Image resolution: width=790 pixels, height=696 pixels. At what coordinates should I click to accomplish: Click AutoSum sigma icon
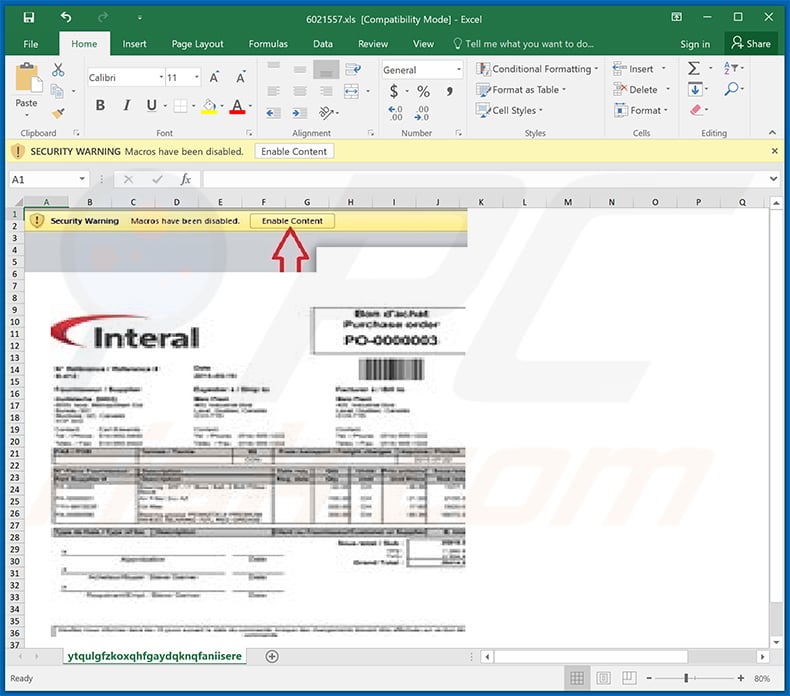point(694,68)
